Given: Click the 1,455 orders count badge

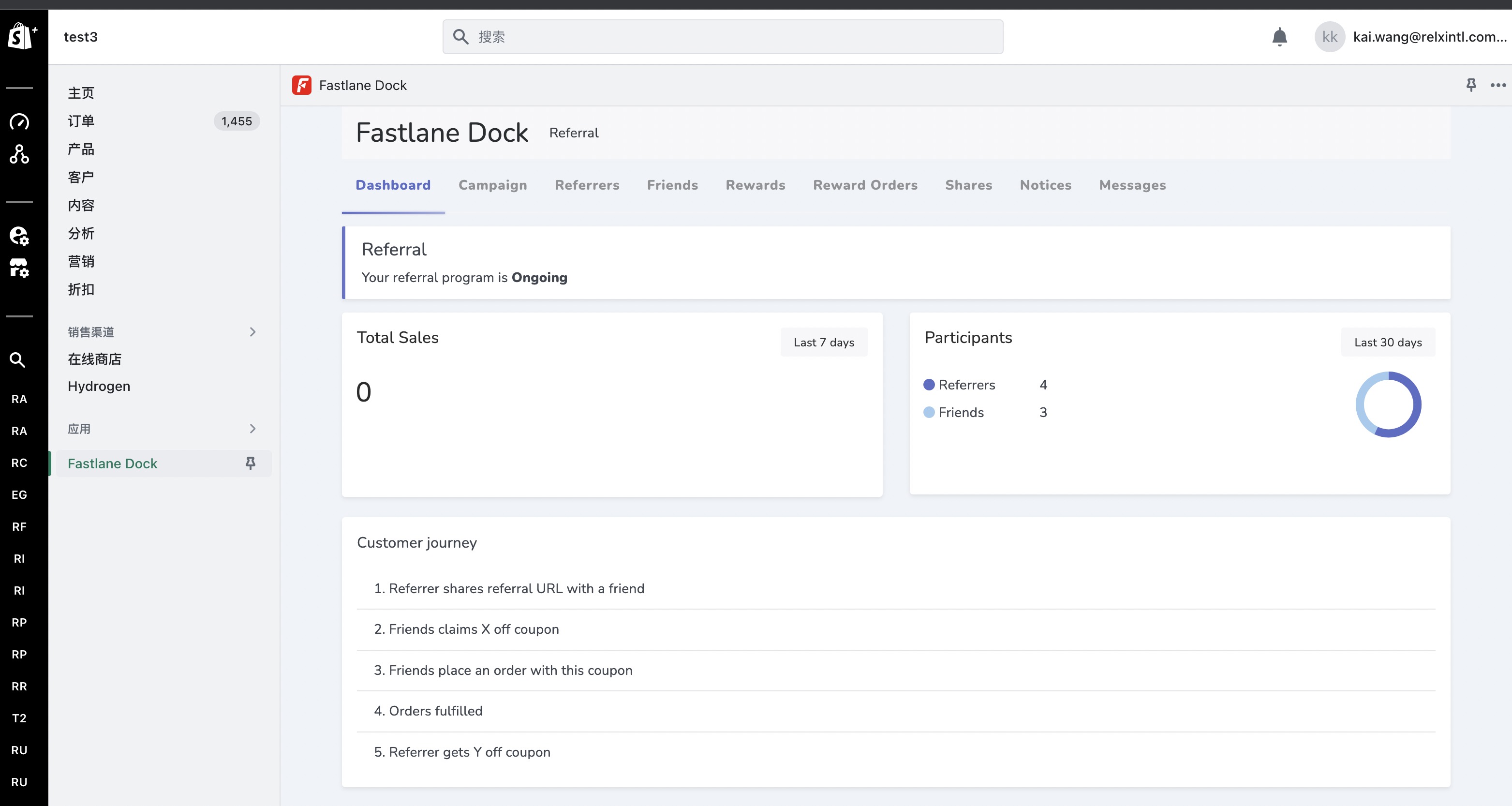Looking at the screenshot, I should (237, 121).
